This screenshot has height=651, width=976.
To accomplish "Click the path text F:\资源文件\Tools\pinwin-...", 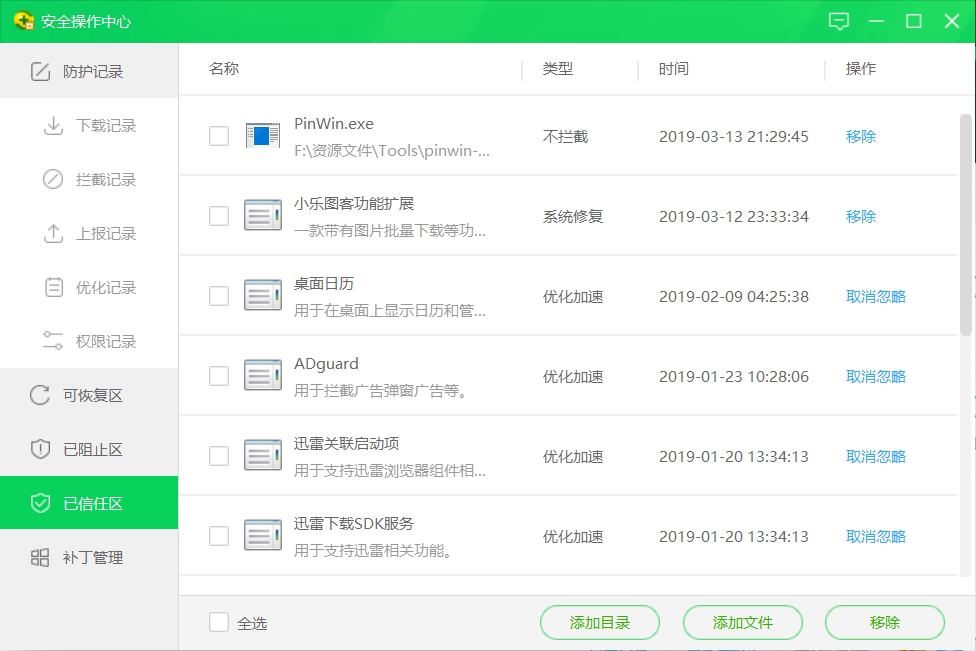I will click(392, 151).
